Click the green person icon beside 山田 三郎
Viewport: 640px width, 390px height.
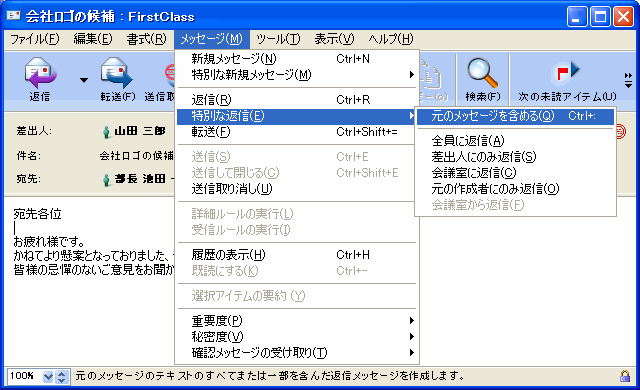pyautogui.click(x=106, y=132)
